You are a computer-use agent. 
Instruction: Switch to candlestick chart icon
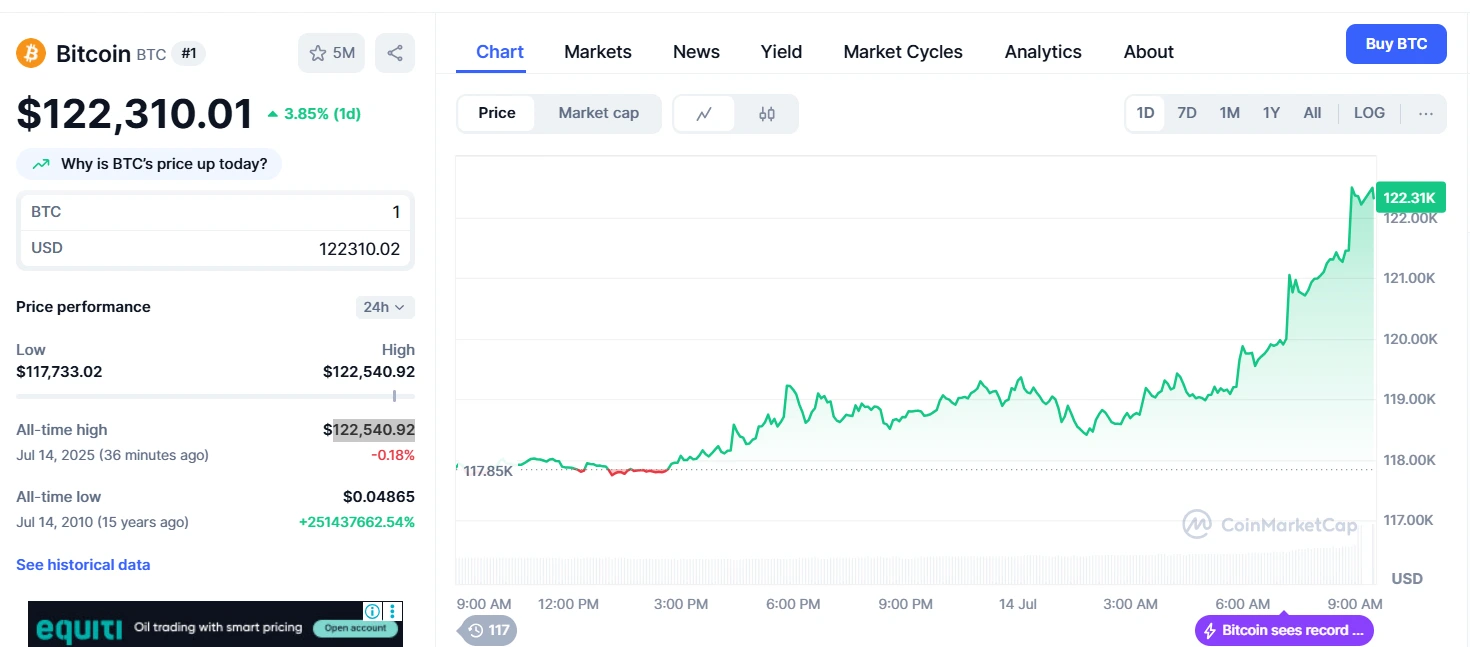click(x=767, y=114)
